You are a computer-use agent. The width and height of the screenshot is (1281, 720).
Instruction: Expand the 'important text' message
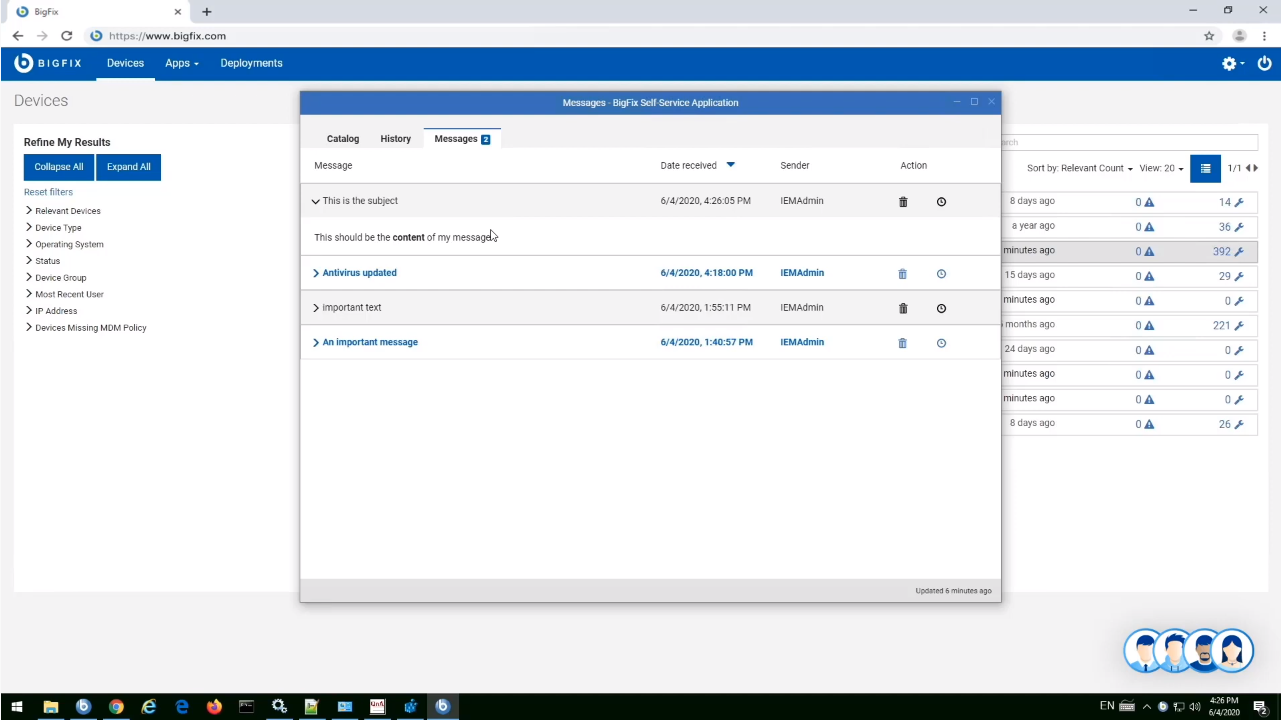click(316, 308)
